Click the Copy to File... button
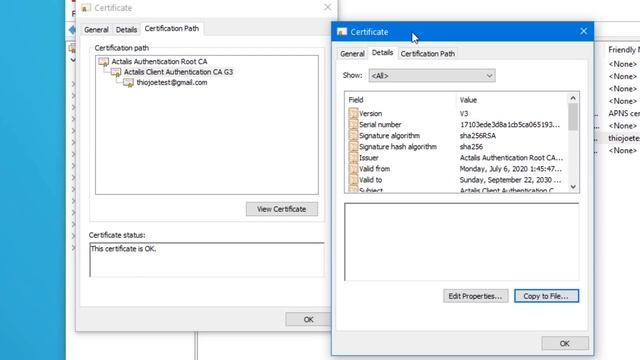640x360 pixels. click(546, 296)
